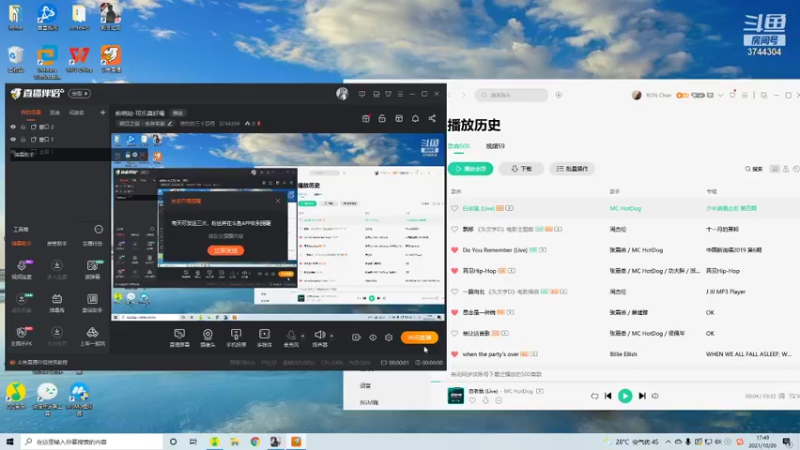Click the microphone icon in bottom toolbar

pyautogui.click(x=291, y=337)
